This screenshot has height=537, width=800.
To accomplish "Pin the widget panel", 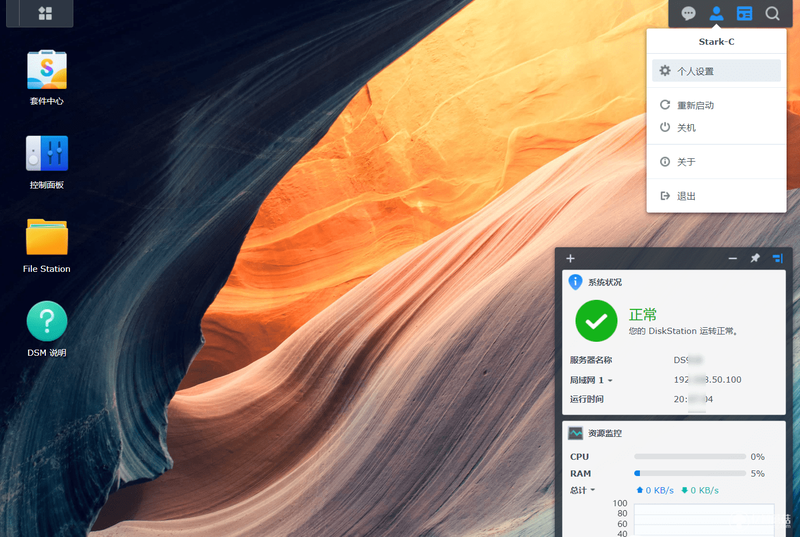I will (755, 259).
